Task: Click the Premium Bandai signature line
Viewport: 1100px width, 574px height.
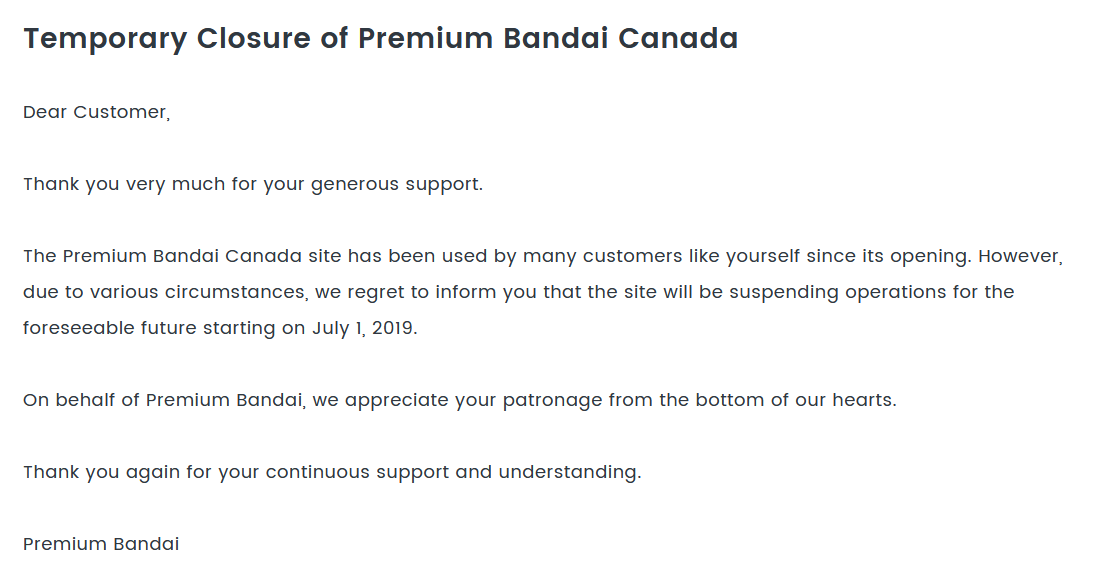Action: click(x=101, y=545)
